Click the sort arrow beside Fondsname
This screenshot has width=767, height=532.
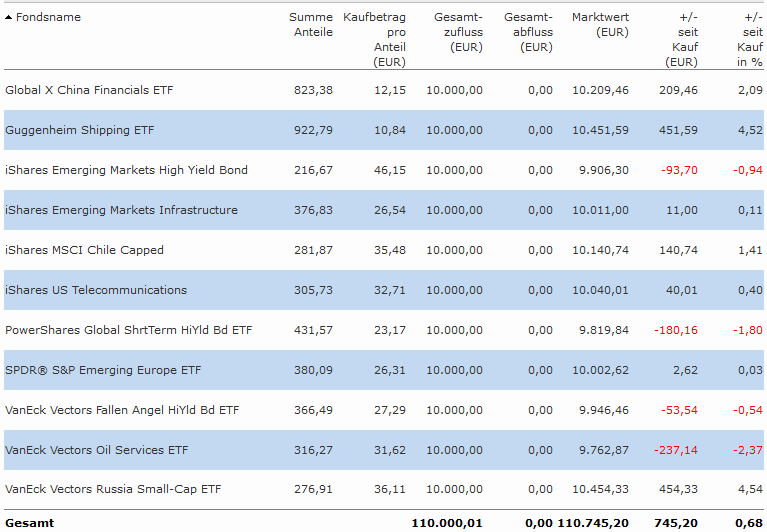point(9,18)
